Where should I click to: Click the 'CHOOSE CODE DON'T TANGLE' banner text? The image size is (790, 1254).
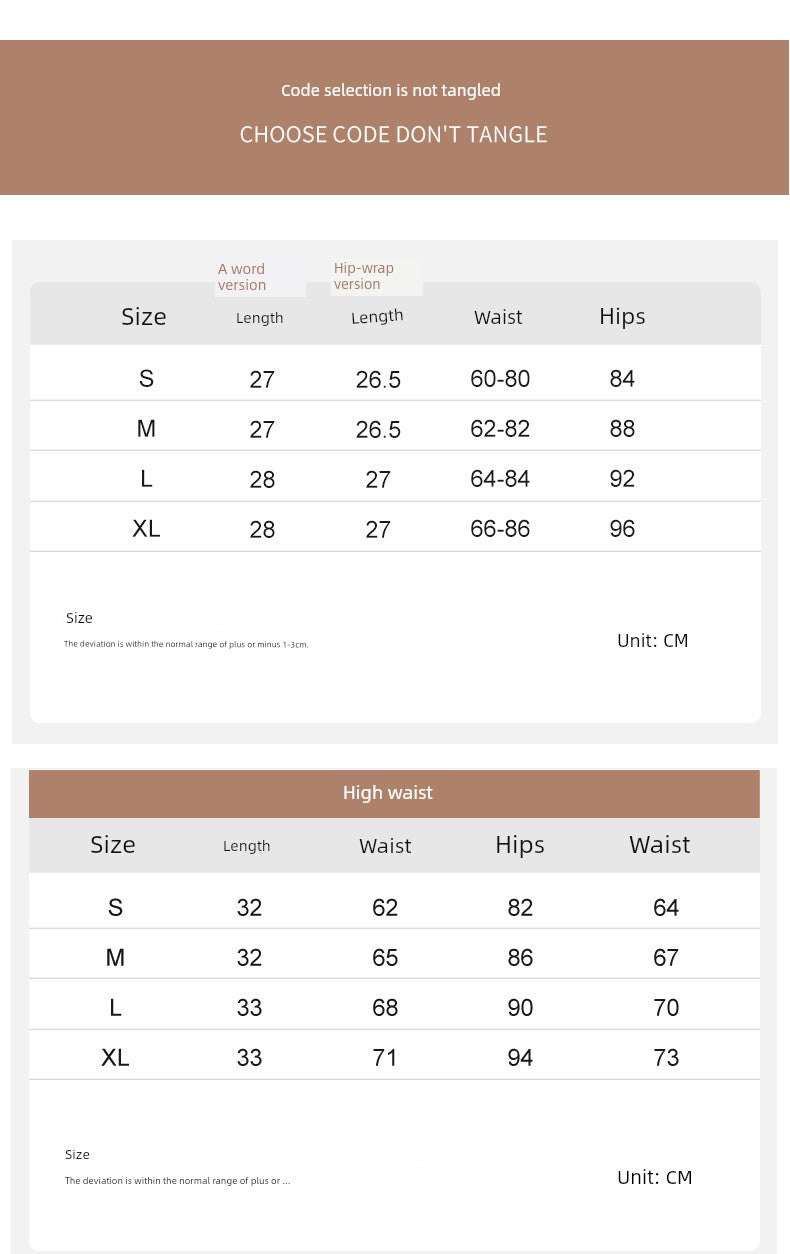tap(393, 135)
